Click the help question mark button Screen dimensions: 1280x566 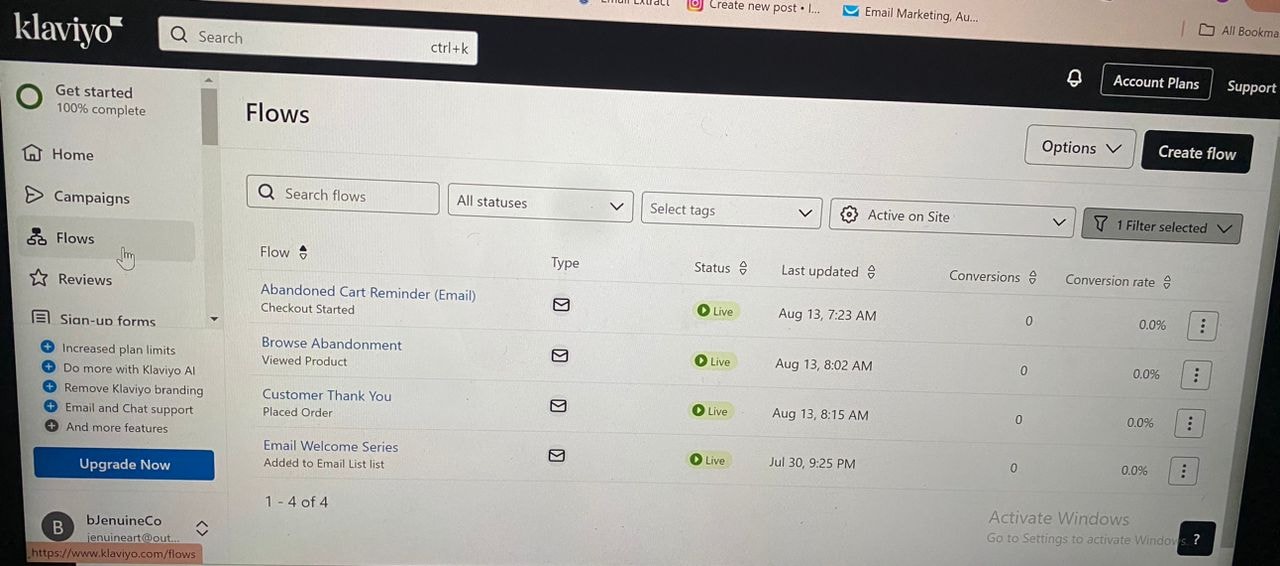(x=1196, y=539)
